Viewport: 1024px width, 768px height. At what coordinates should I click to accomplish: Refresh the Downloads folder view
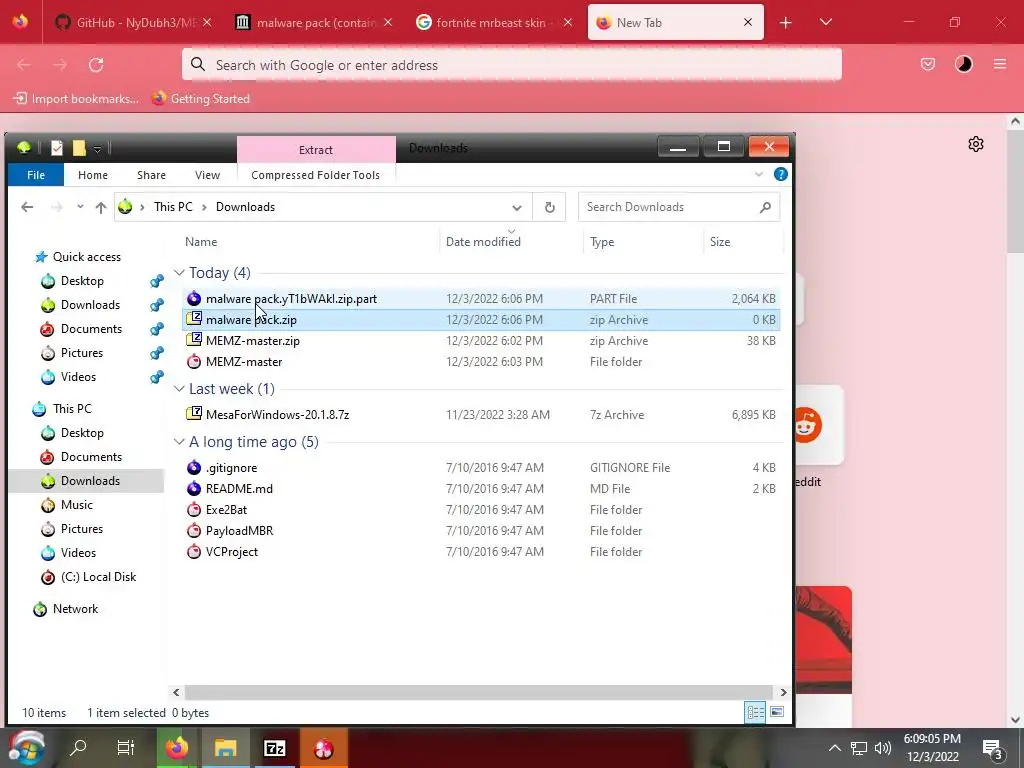coord(549,207)
